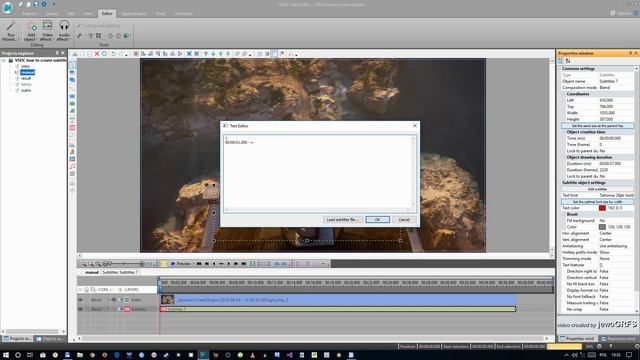Switch to the Editor ribbon tab
The width and height of the screenshot is (640, 360).
pos(107,13)
